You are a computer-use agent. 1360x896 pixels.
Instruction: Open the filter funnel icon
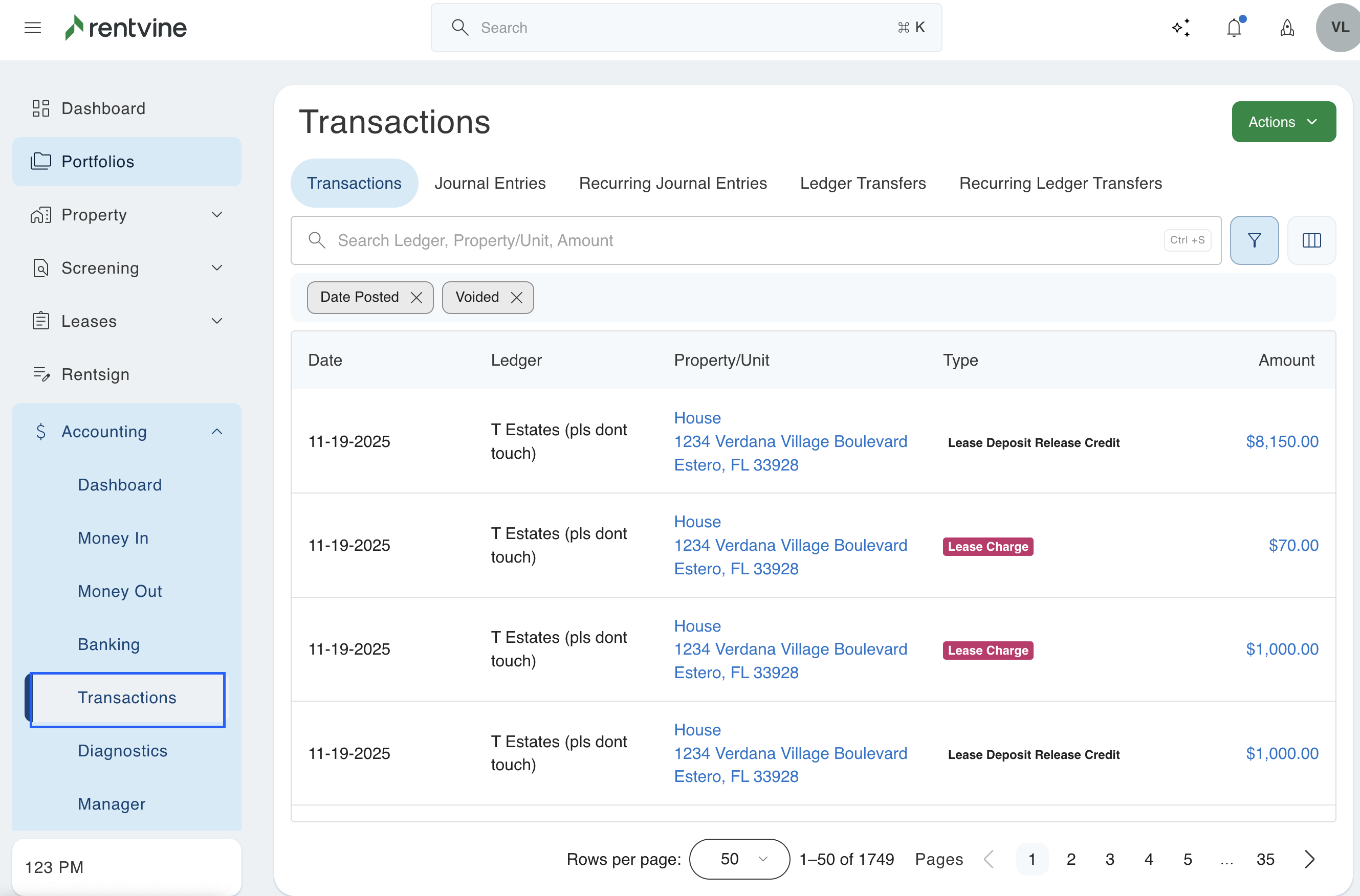tap(1254, 240)
